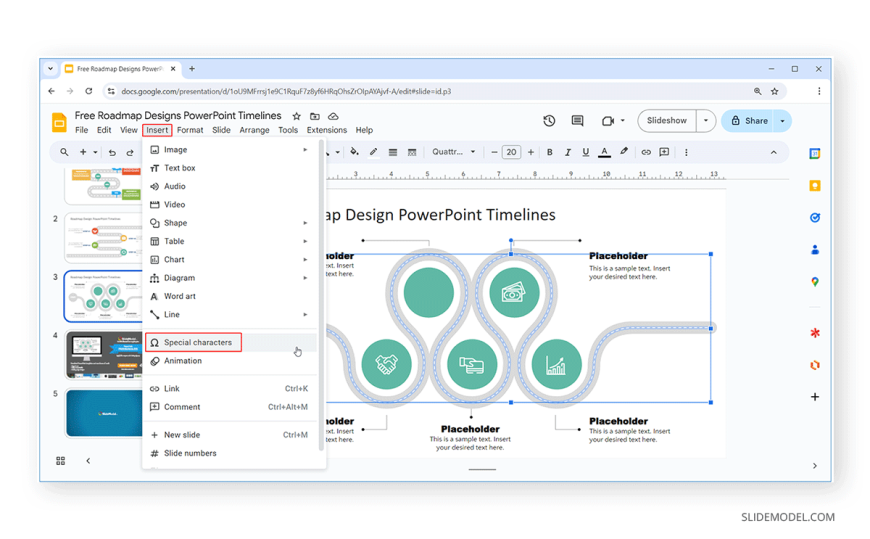Toggle bold formatting
Screen dimensions: 870x539
549,152
